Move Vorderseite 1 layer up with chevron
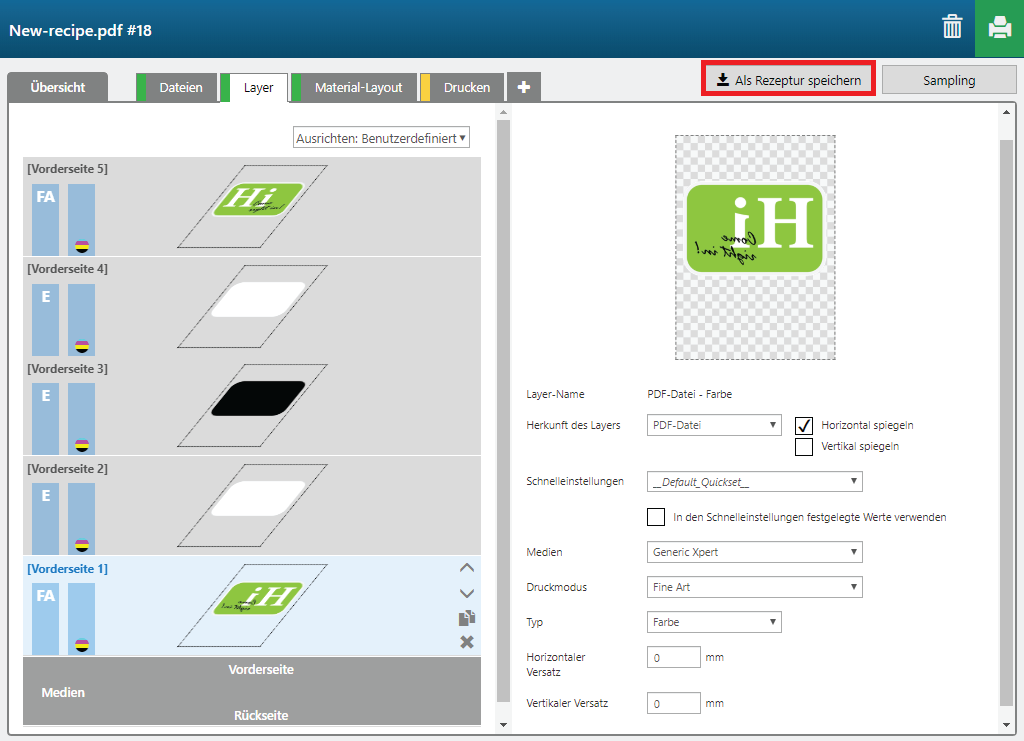Screen dimensions: 1024x741 point(466,568)
